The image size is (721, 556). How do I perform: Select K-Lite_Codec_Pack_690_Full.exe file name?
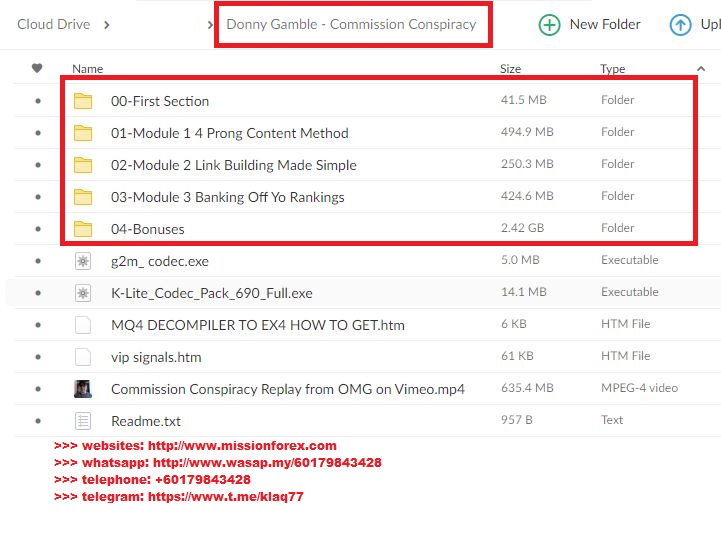coord(212,293)
